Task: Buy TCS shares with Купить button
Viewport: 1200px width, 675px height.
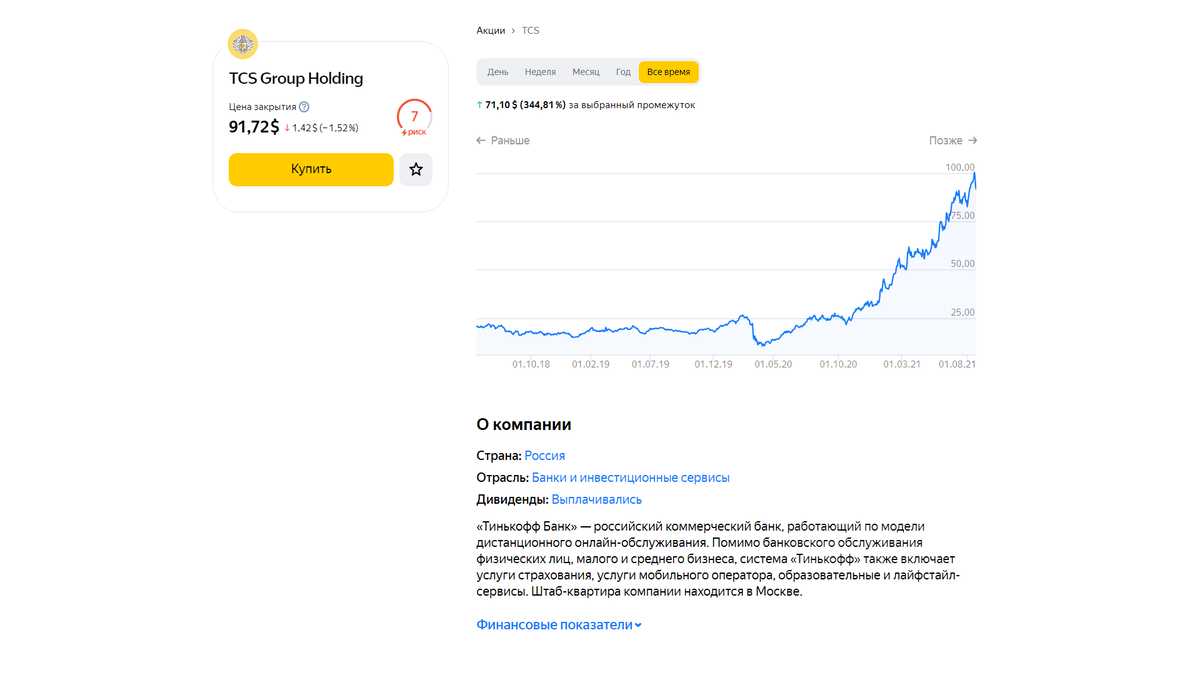Action: 311,169
